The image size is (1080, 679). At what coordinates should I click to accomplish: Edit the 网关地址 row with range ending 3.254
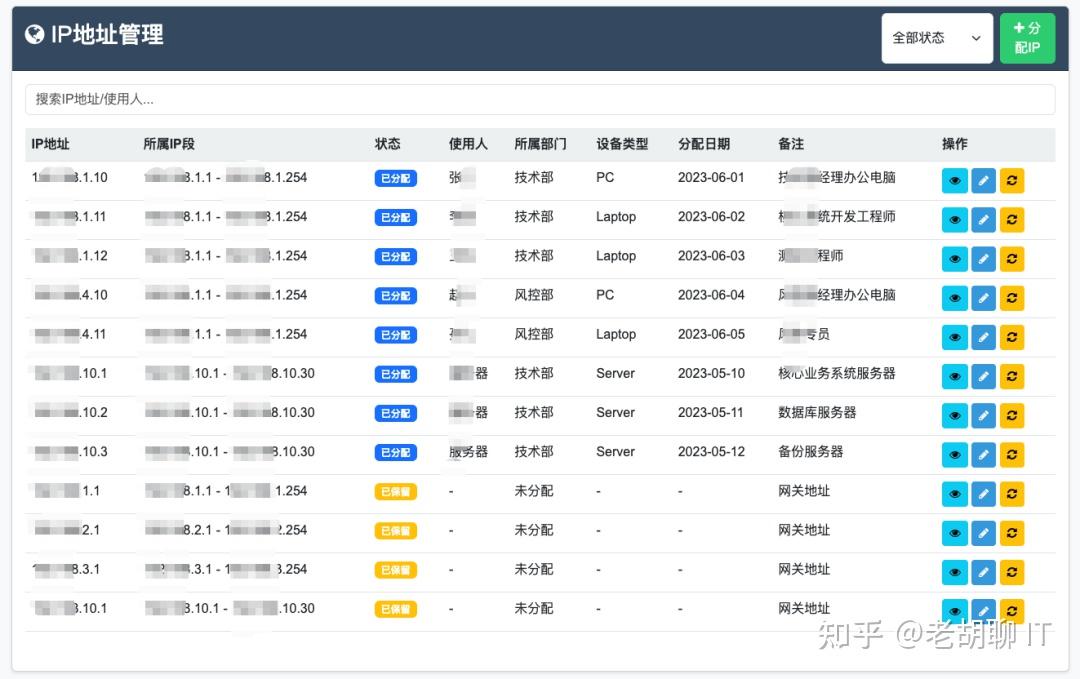click(984, 573)
